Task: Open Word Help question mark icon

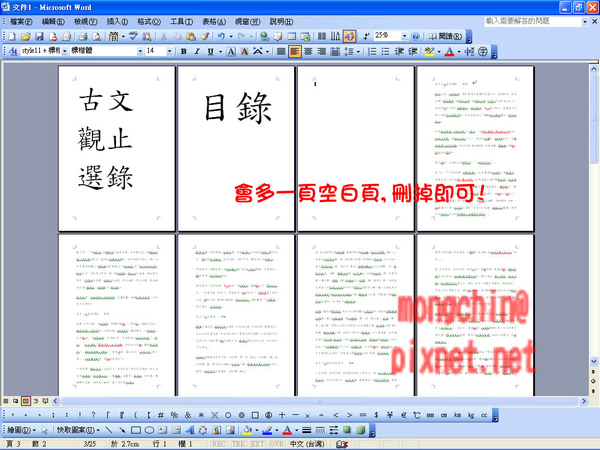Action: point(415,36)
